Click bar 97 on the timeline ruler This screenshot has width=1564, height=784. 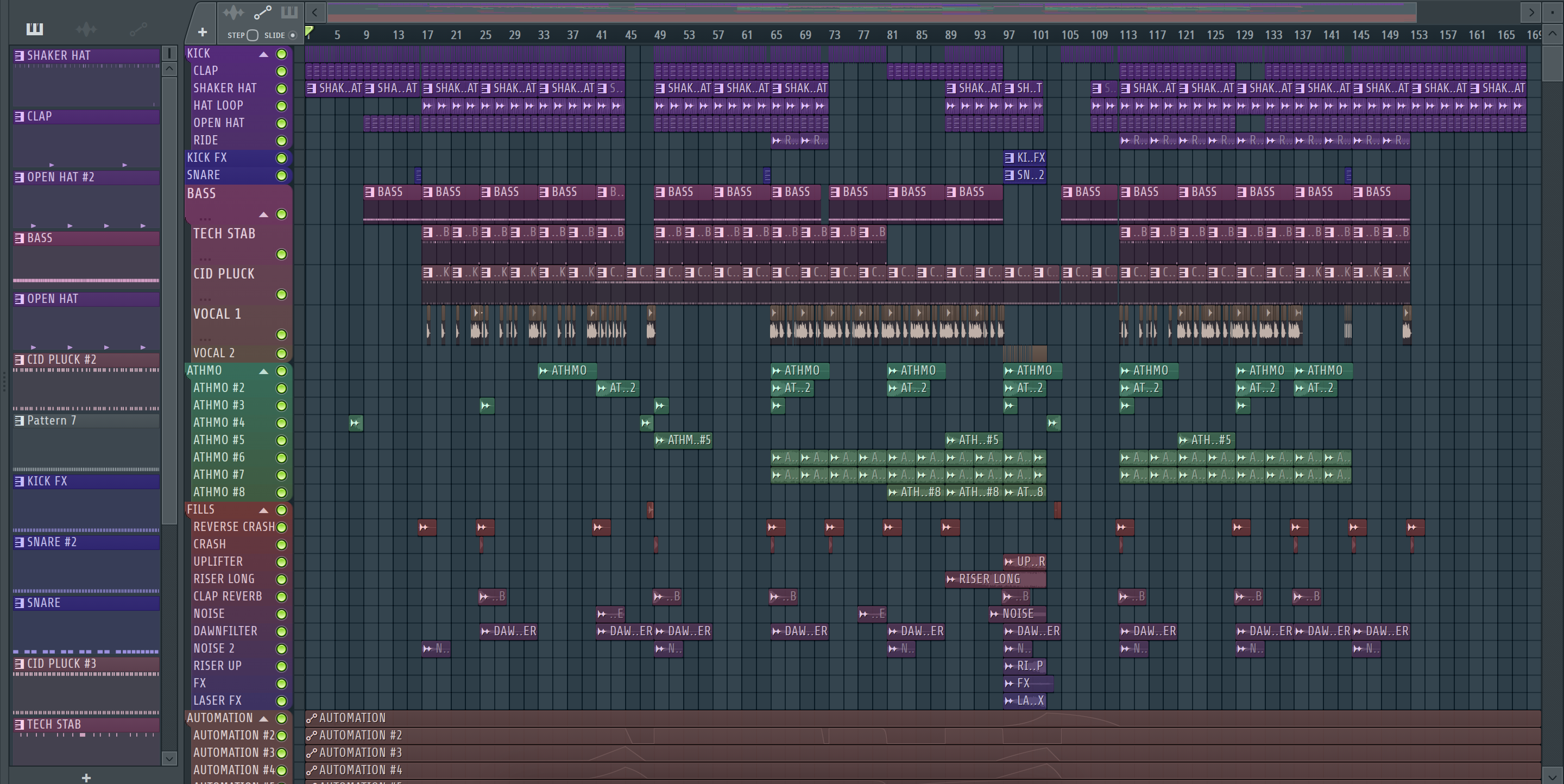1008,35
